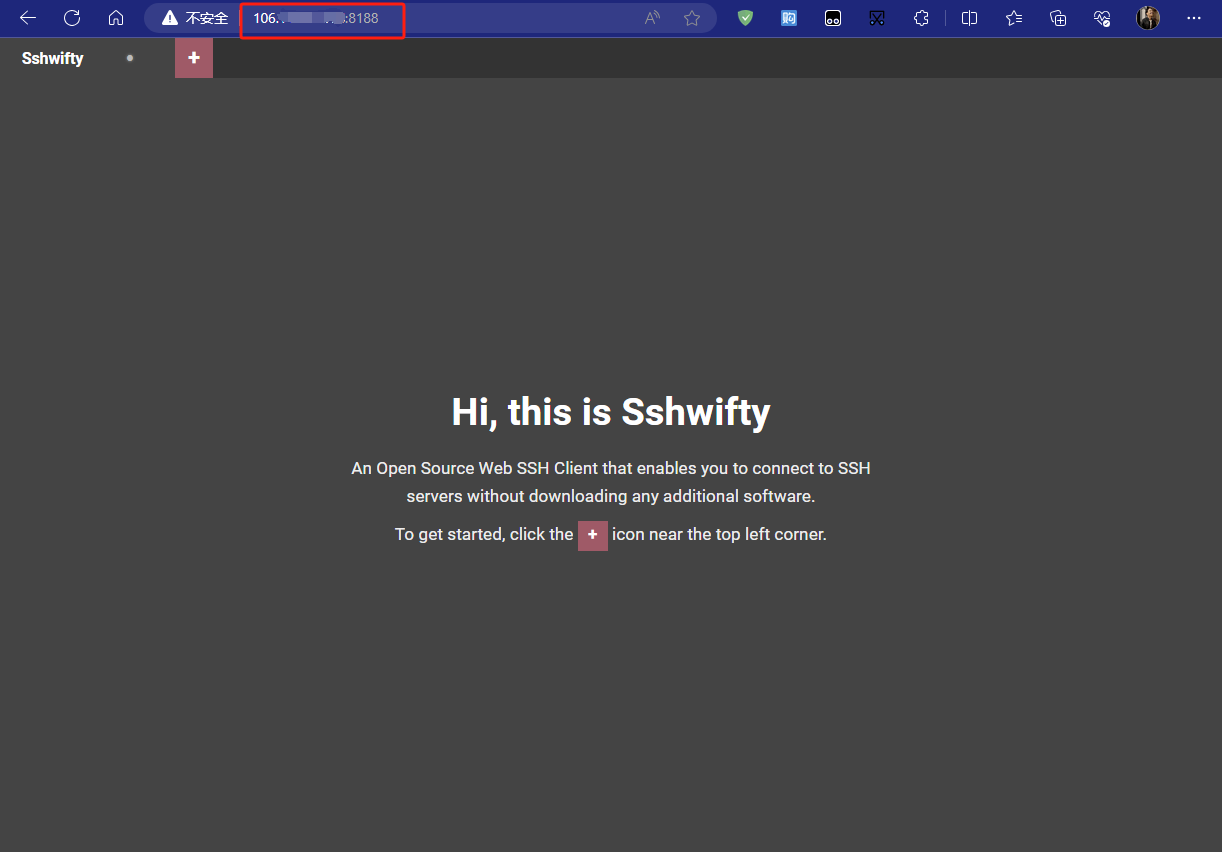Image resolution: width=1222 pixels, height=852 pixels.
Task: Click the 'To get started, click the' text
Action: (x=484, y=534)
